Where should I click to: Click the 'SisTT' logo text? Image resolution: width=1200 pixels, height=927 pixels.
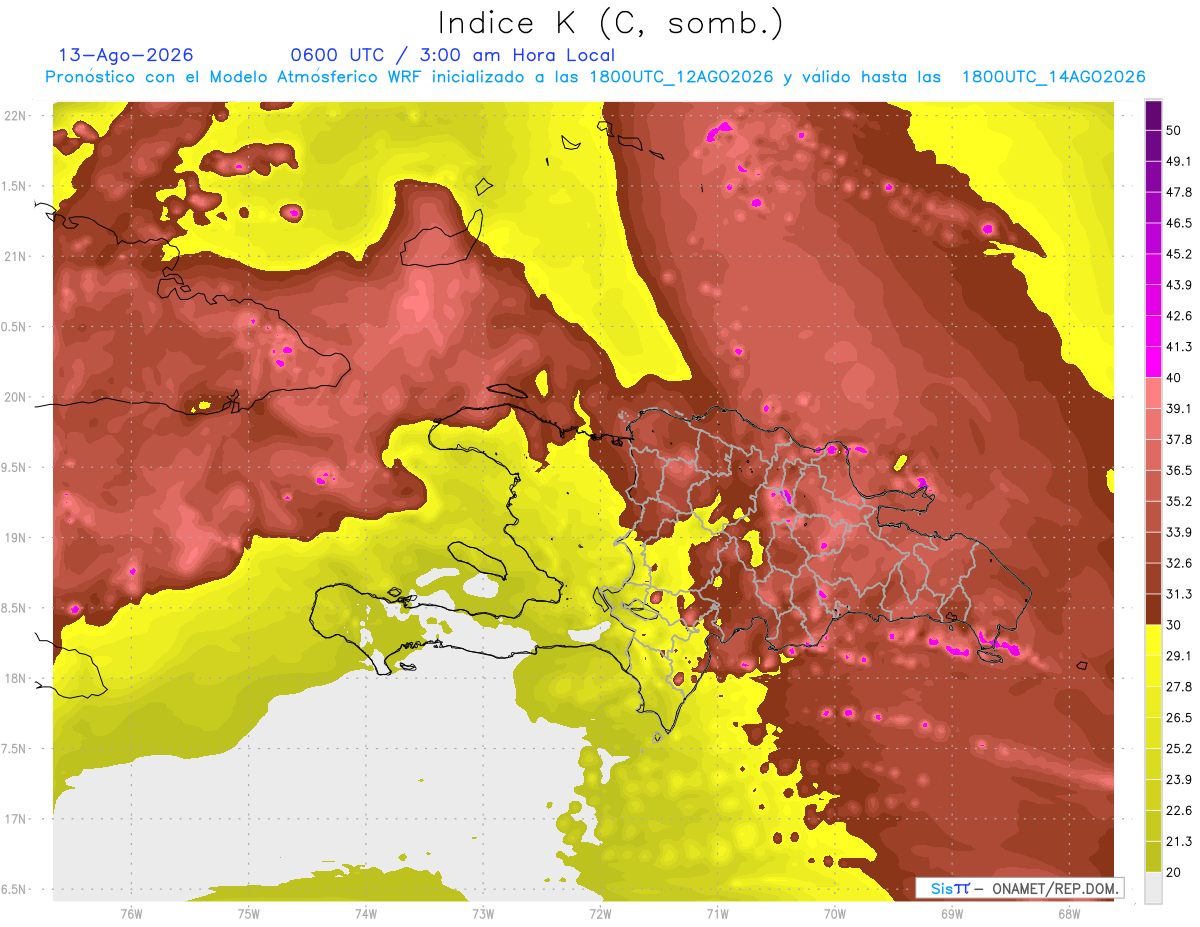pos(949,888)
